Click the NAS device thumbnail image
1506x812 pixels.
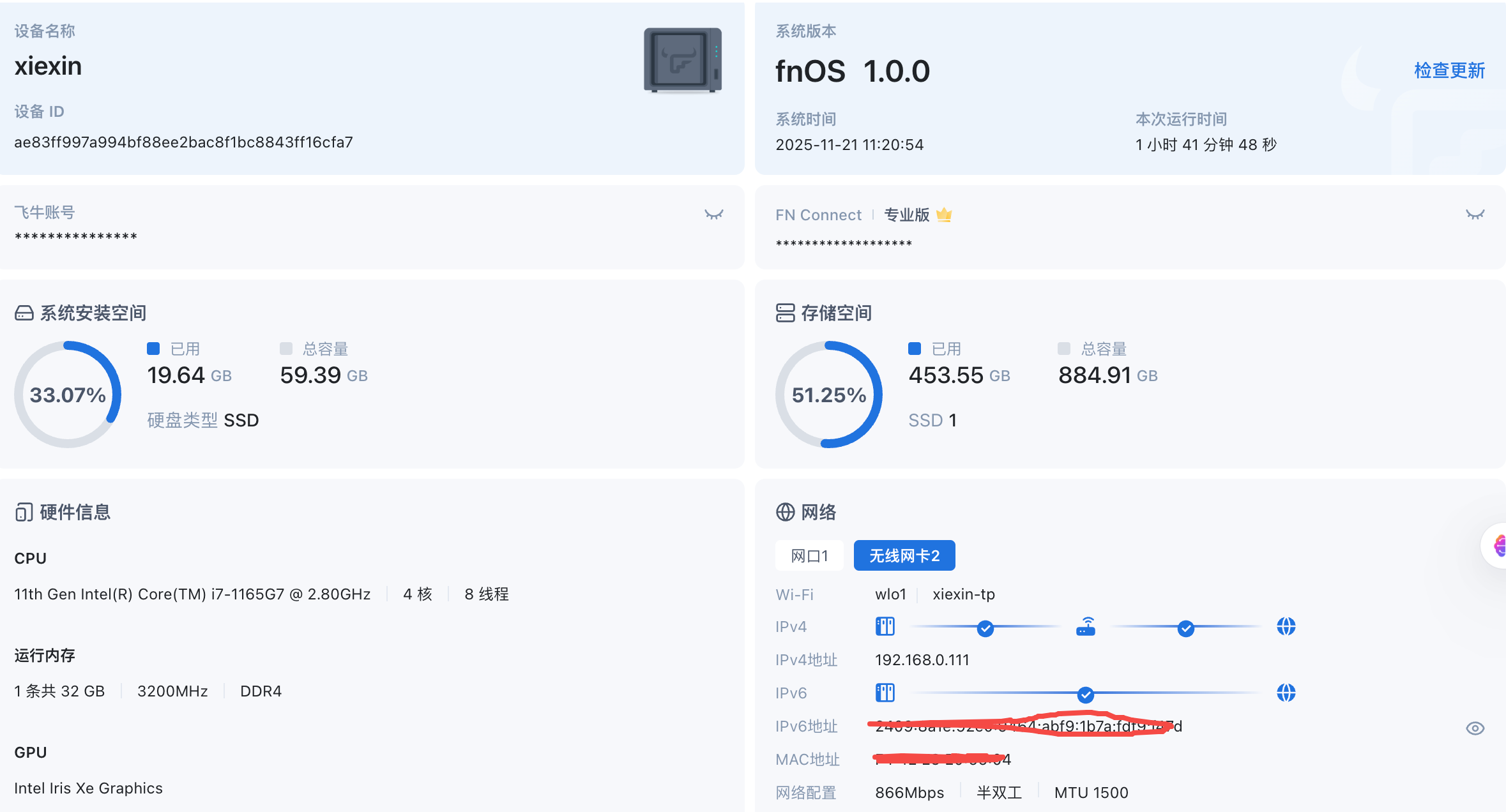[682, 60]
